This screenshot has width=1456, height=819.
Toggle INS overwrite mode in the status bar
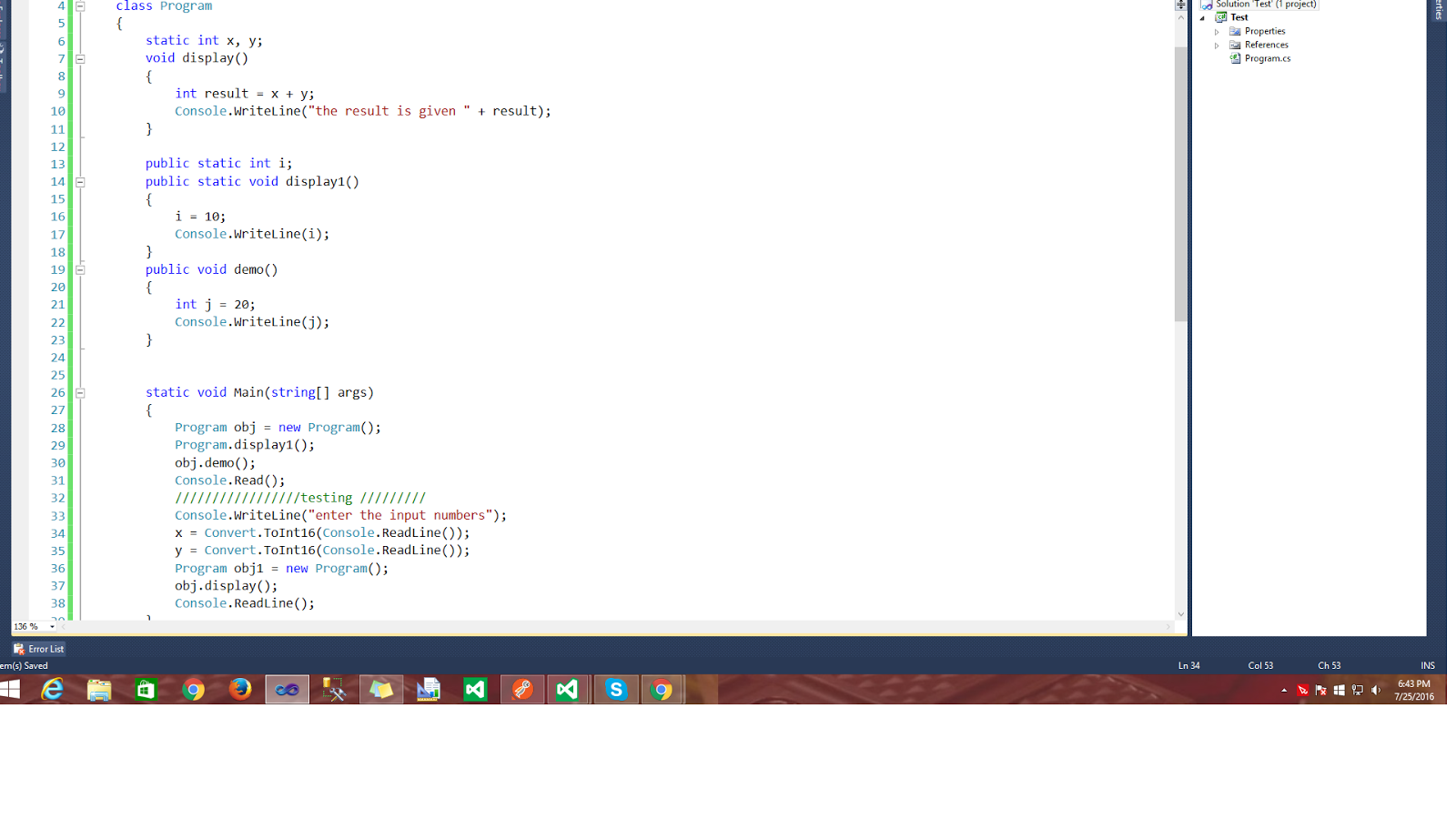(1428, 665)
